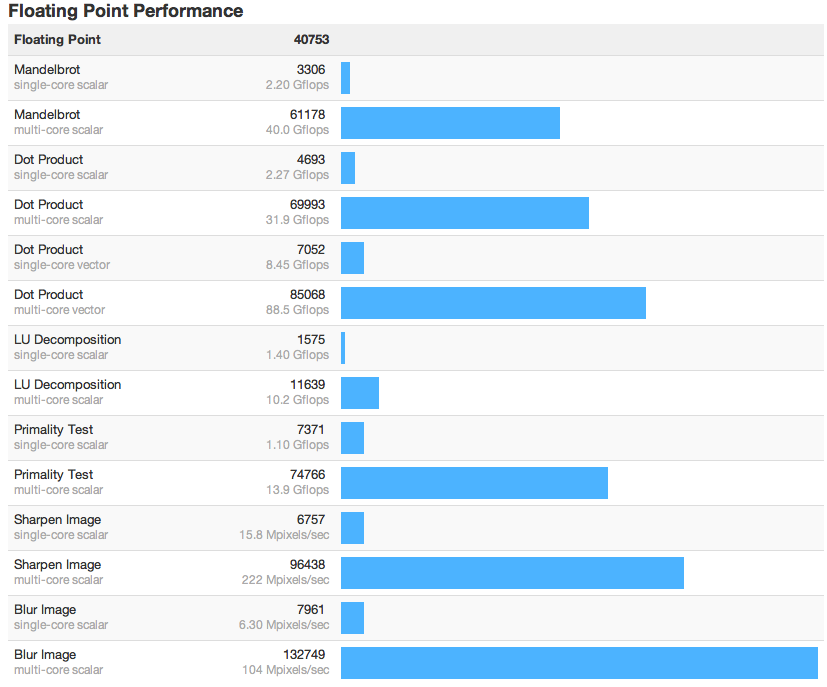Click the 85068 score bar
827x687 pixels.
[x=493, y=303]
